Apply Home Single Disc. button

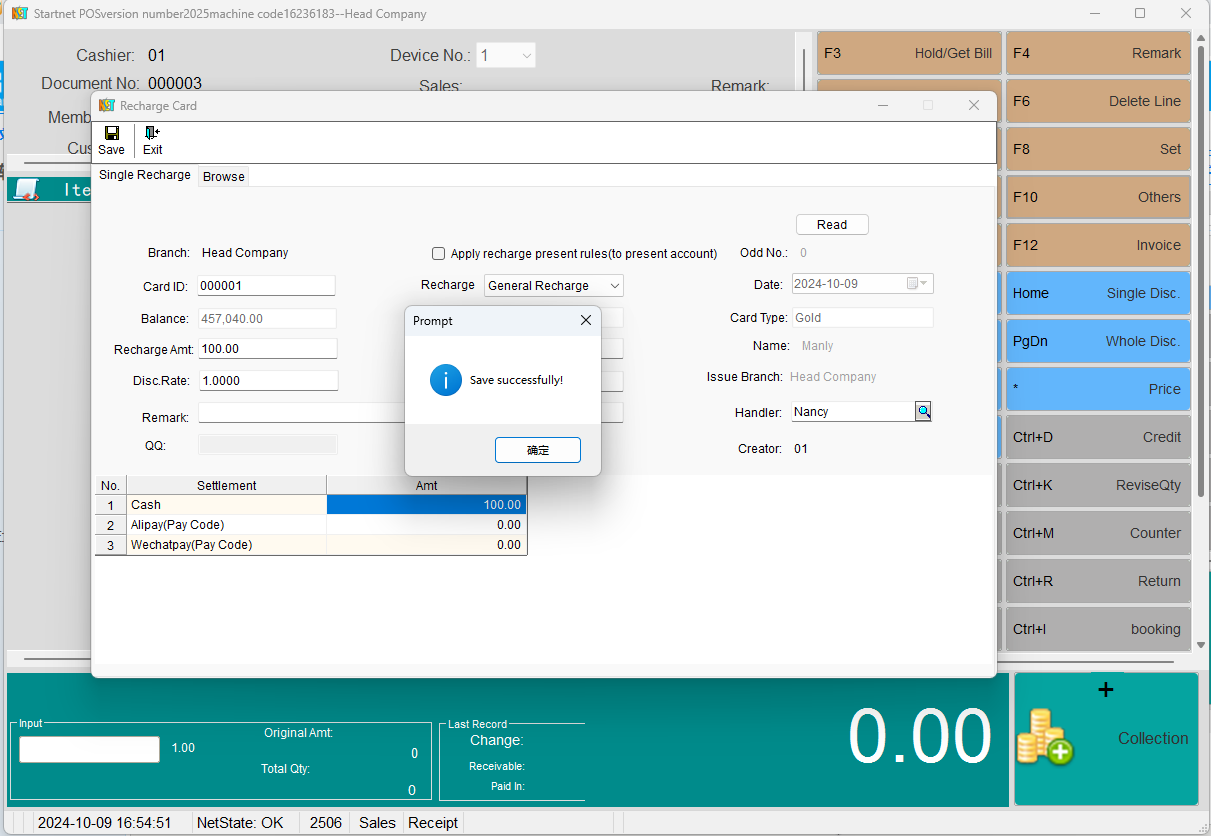[1098, 293]
